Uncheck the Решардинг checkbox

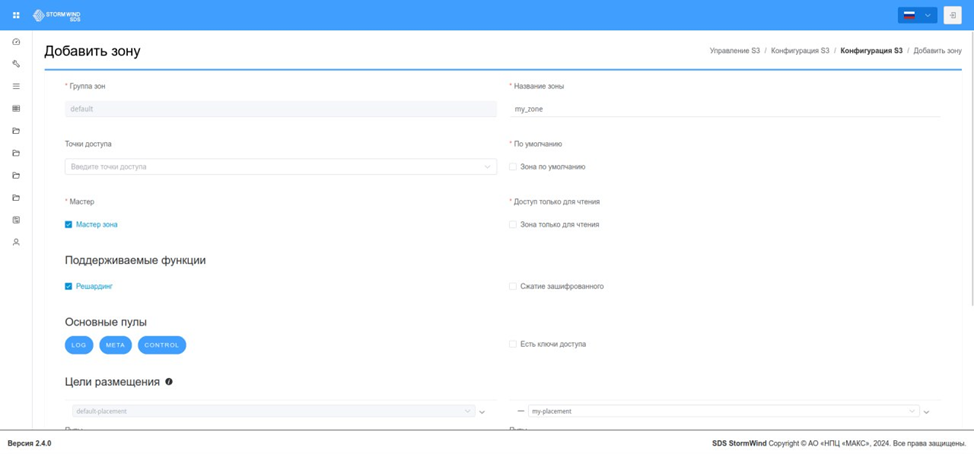coord(68,286)
